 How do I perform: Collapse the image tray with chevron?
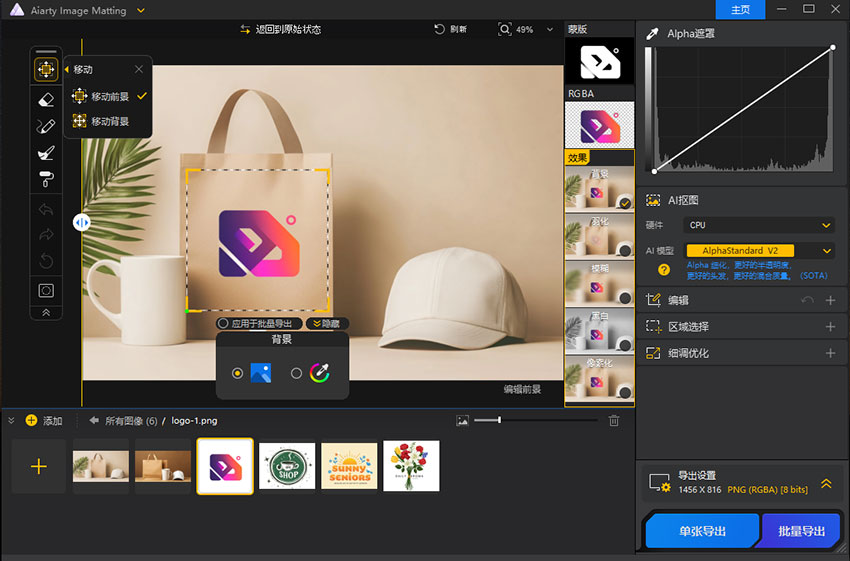(x=11, y=420)
